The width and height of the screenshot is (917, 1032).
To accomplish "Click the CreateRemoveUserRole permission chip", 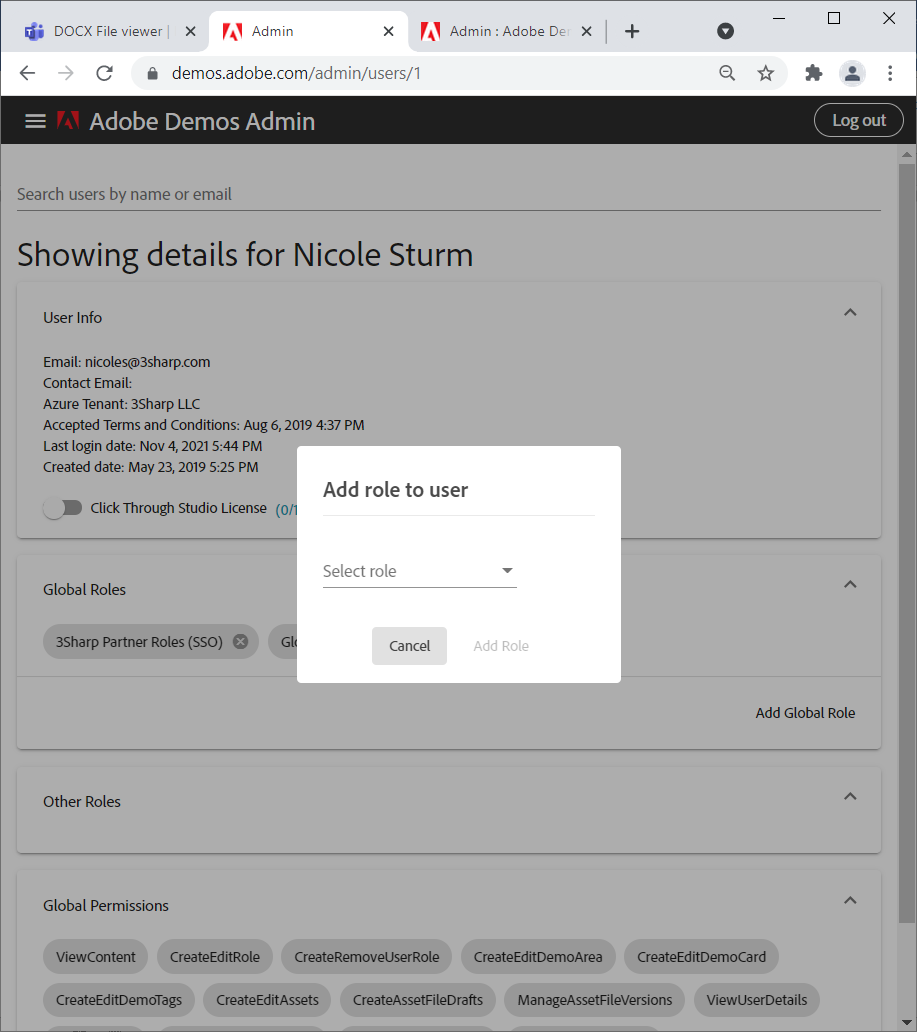I will click(367, 957).
